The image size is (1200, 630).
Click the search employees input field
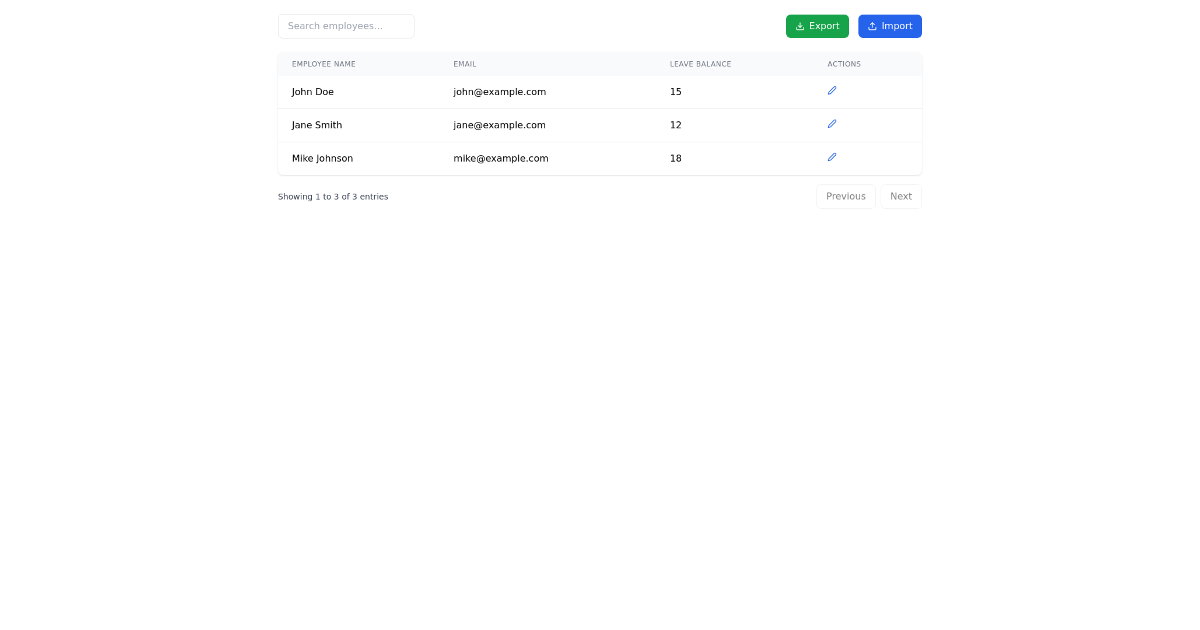(x=346, y=25)
